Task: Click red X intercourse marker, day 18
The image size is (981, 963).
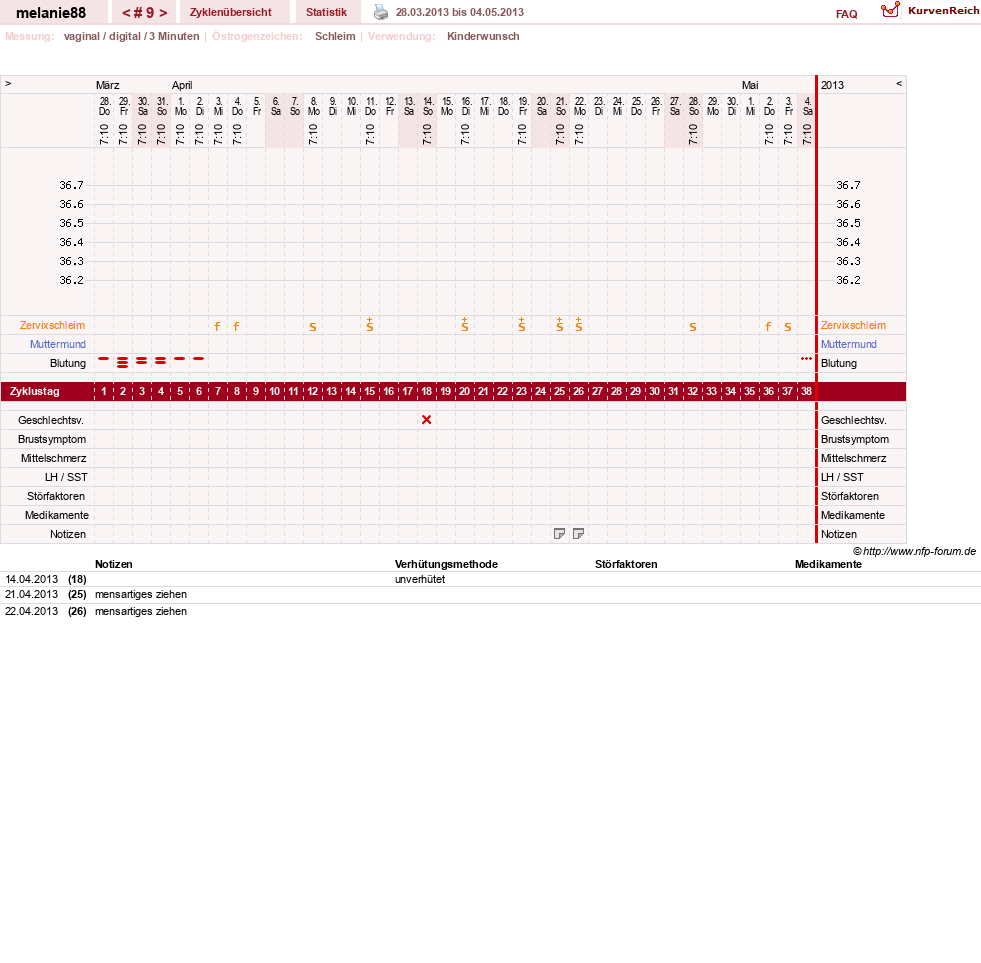Action: point(427,420)
